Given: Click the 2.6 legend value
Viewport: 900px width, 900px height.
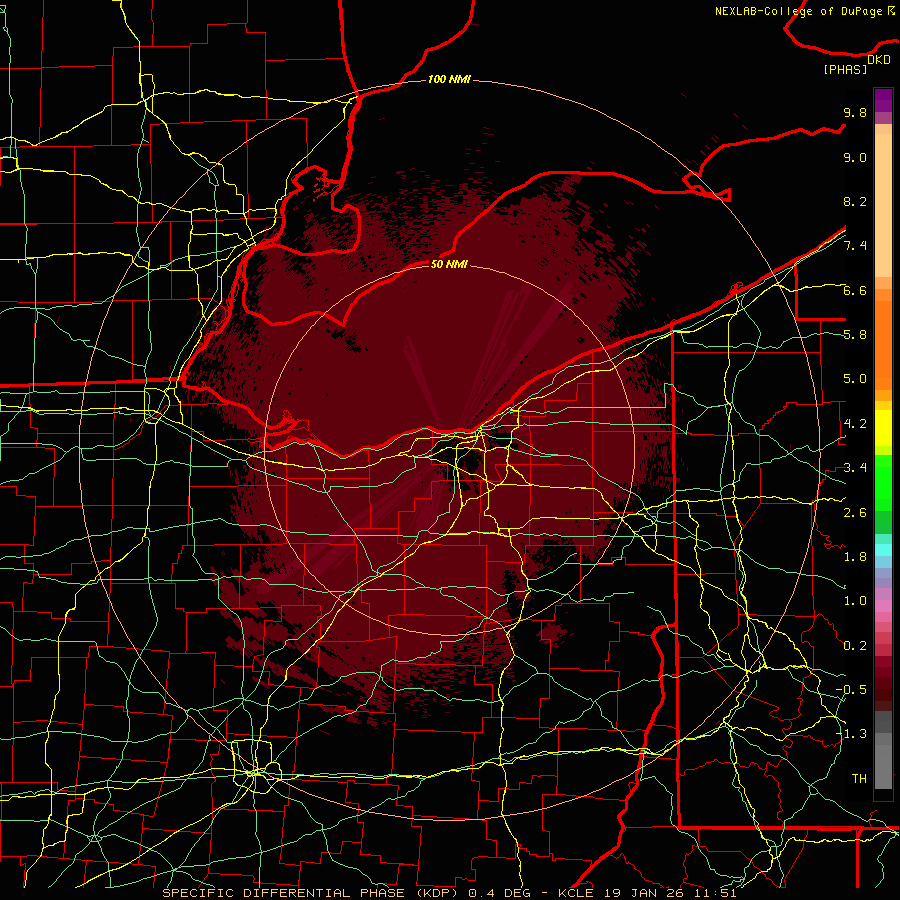Looking at the screenshot, I should coord(855,513).
